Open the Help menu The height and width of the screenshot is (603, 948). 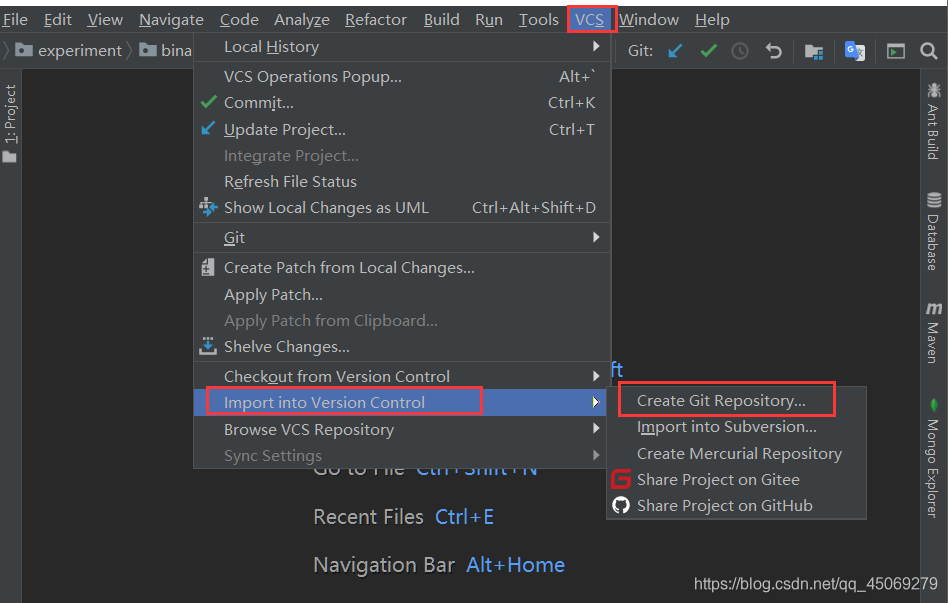(x=712, y=20)
